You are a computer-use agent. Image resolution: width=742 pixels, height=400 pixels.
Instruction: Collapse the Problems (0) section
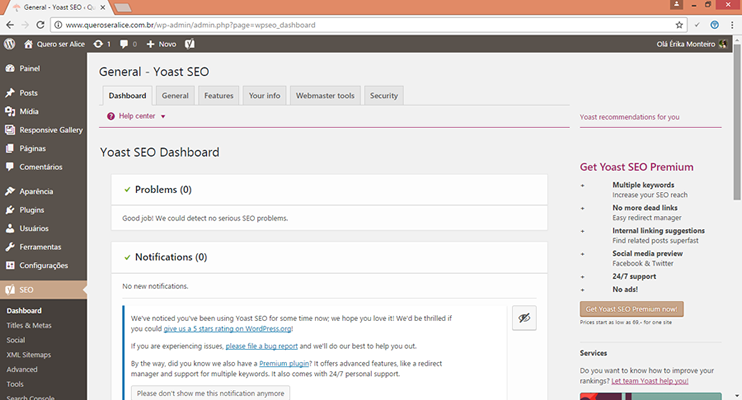pos(329,189)
